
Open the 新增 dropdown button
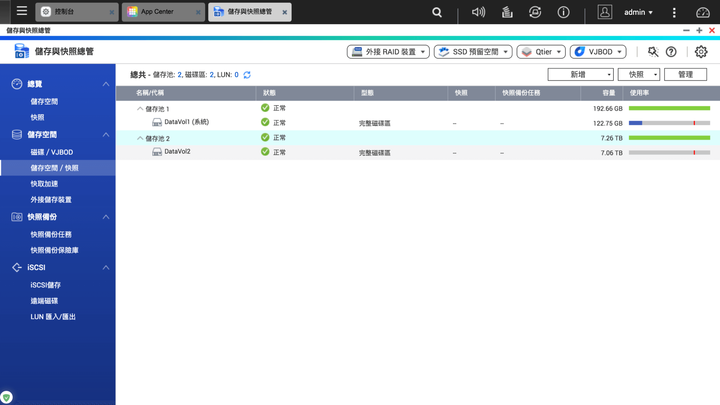click(x=580, y=75)
